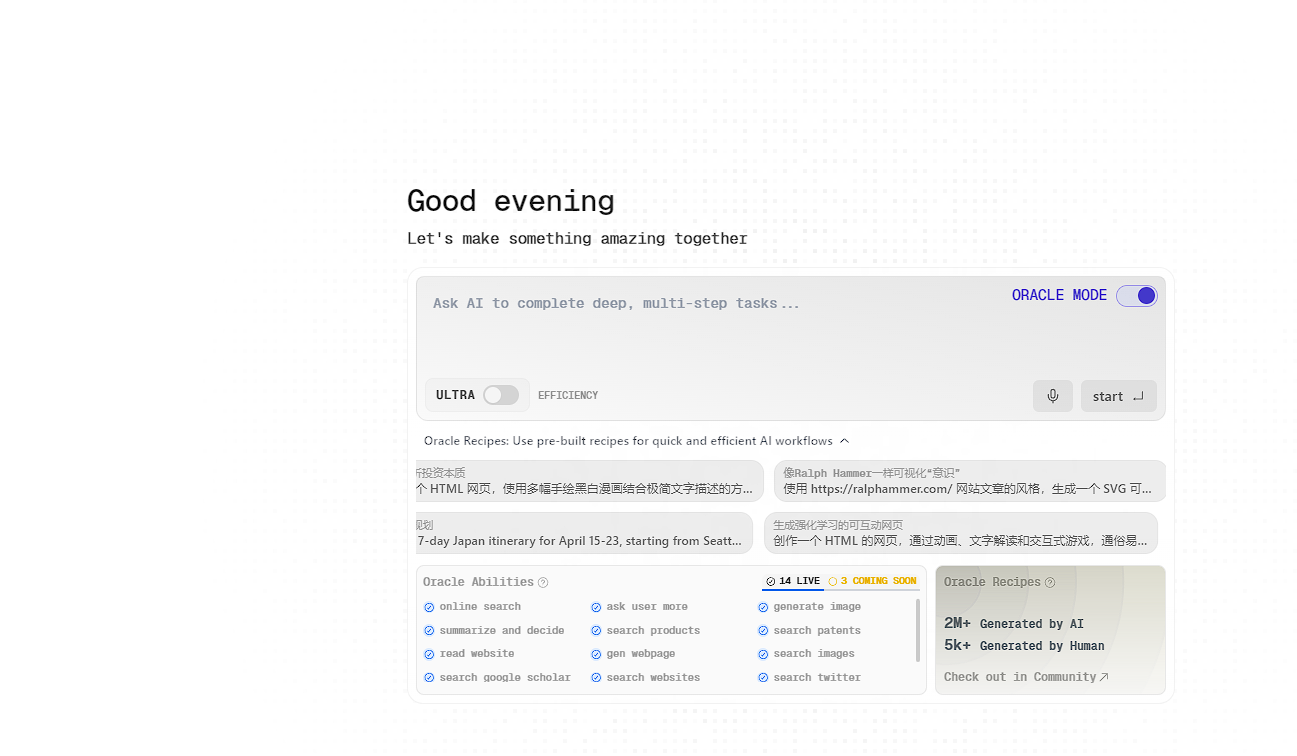Click checkmark icon next to gen webpage
The height and width of the screenshot is (756, 1297).
pyautogui.click(x=596, y=654)
